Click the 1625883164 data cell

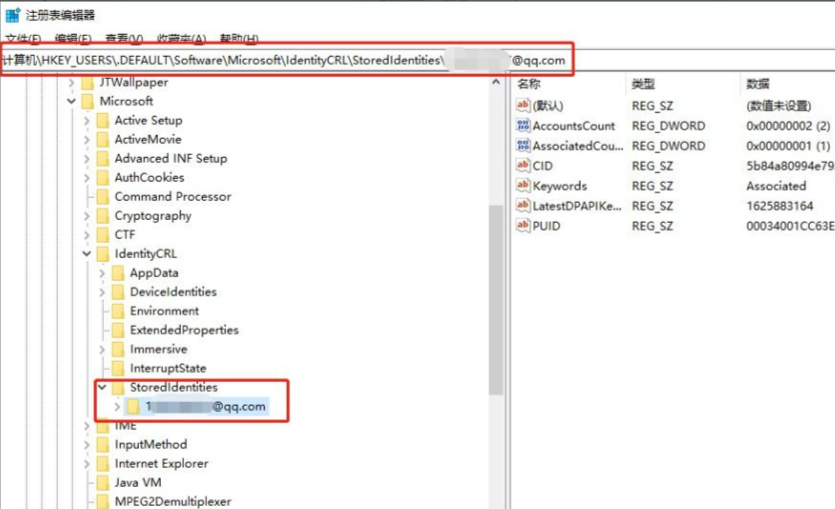(x=780, y=206)
